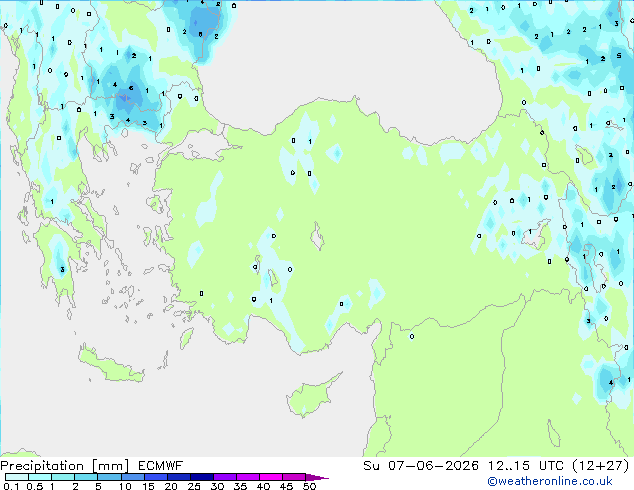Click legend label '40'

pyautogui.click(x=263, y=486)
